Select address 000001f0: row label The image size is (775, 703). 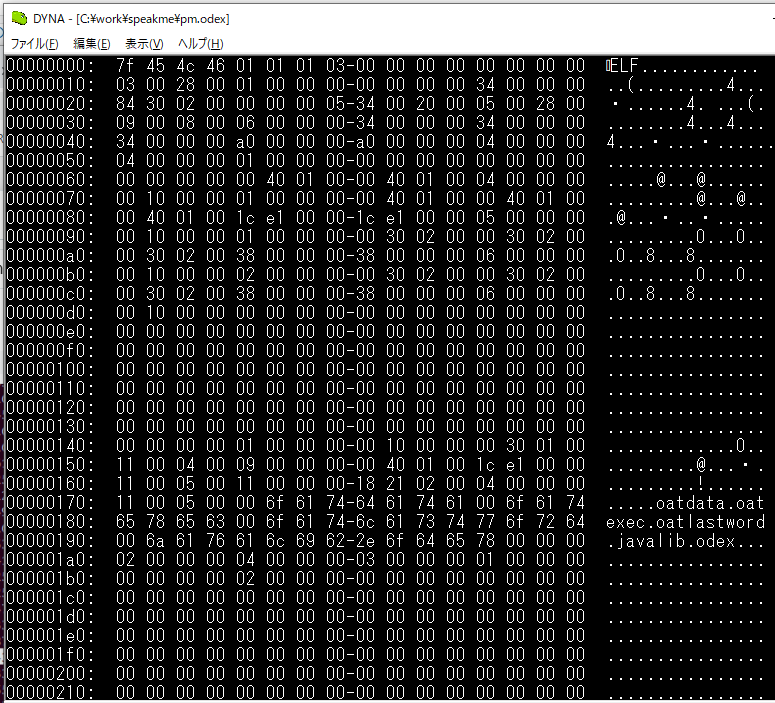pyautogui.click(x=50, y=655)
